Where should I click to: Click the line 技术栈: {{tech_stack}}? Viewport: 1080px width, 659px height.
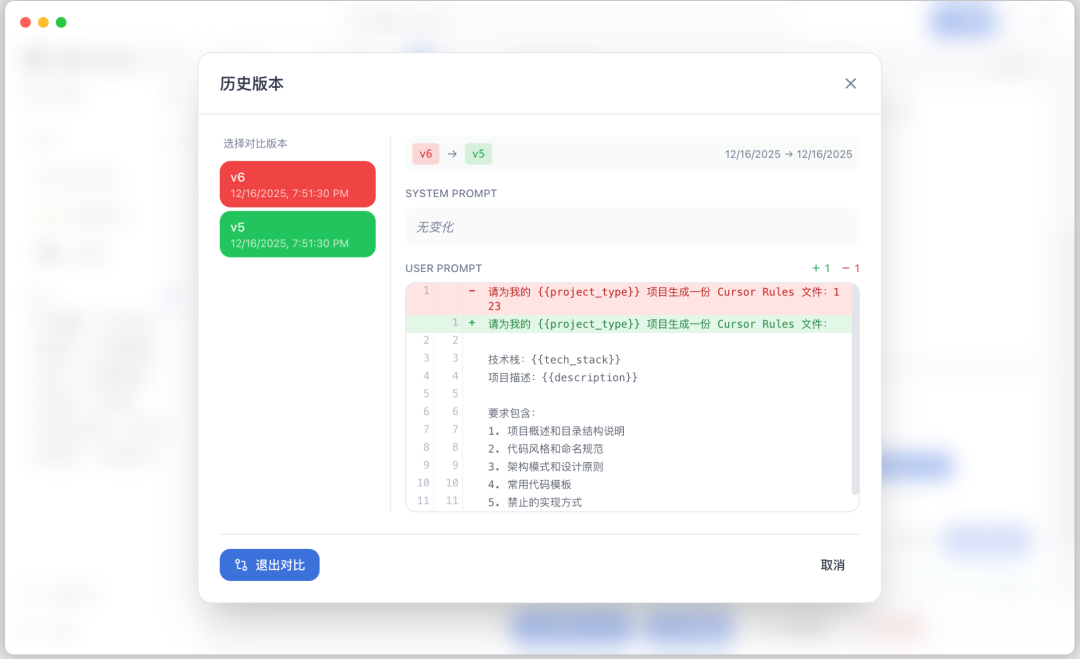pos(554,359)
